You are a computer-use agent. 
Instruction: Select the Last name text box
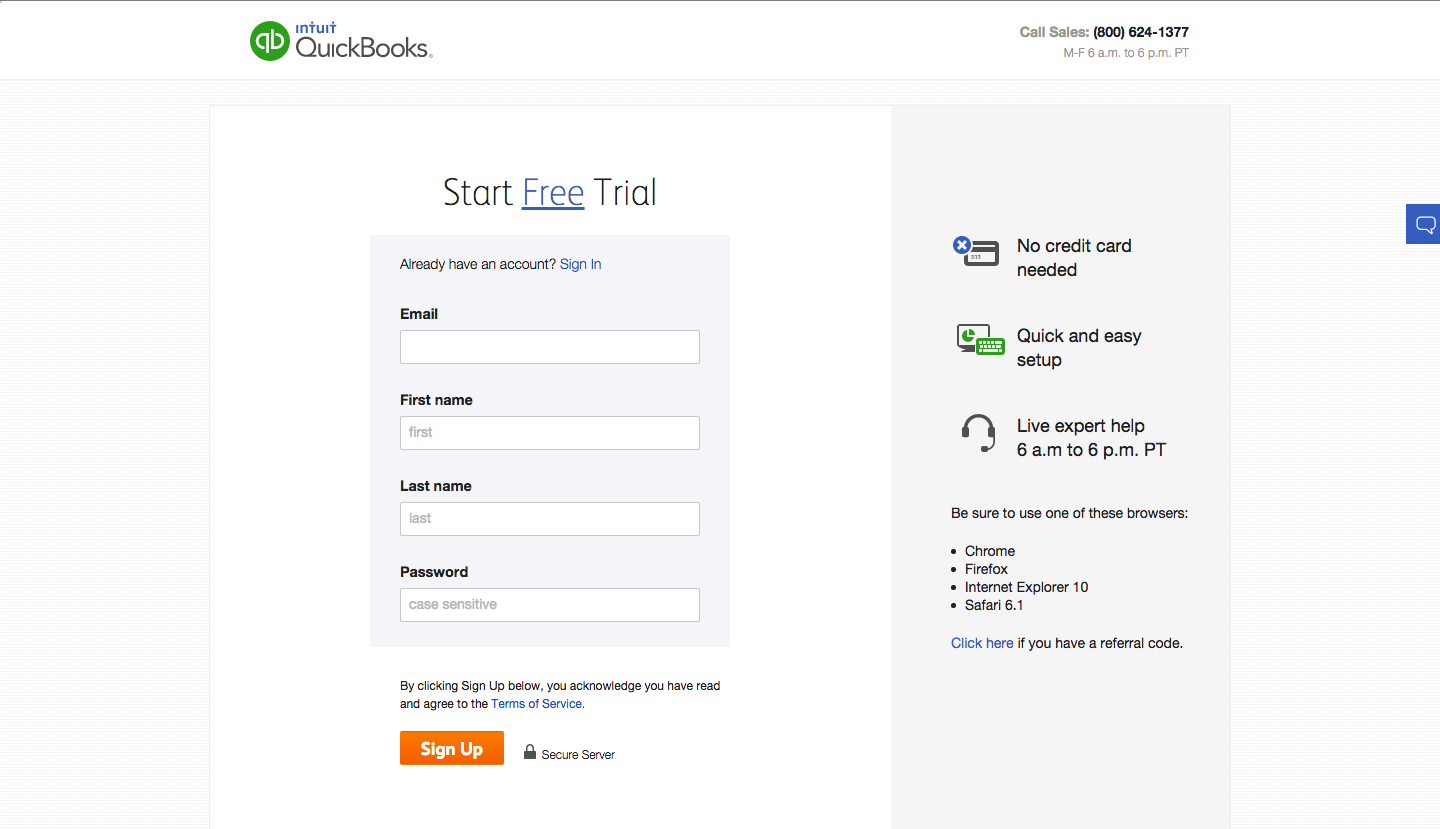point(549,519)
